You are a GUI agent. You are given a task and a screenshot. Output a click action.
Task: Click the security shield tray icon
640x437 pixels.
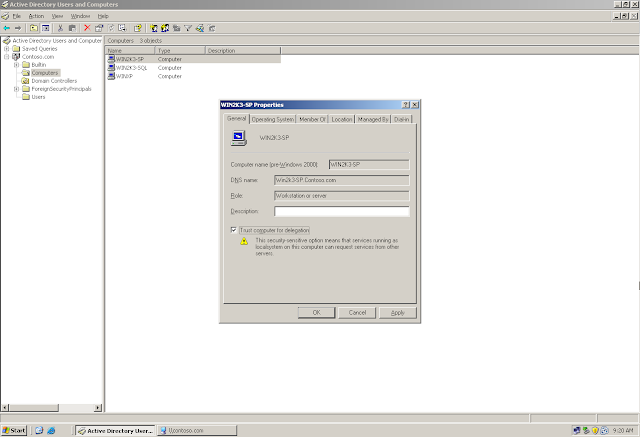[596, 430]
